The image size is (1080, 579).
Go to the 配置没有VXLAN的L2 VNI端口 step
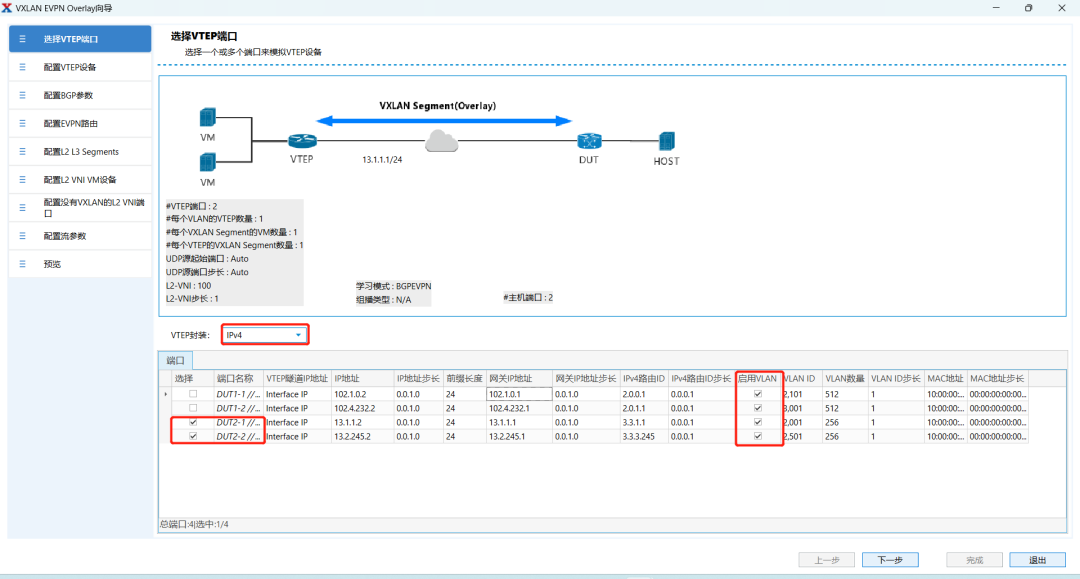[80, 208]
